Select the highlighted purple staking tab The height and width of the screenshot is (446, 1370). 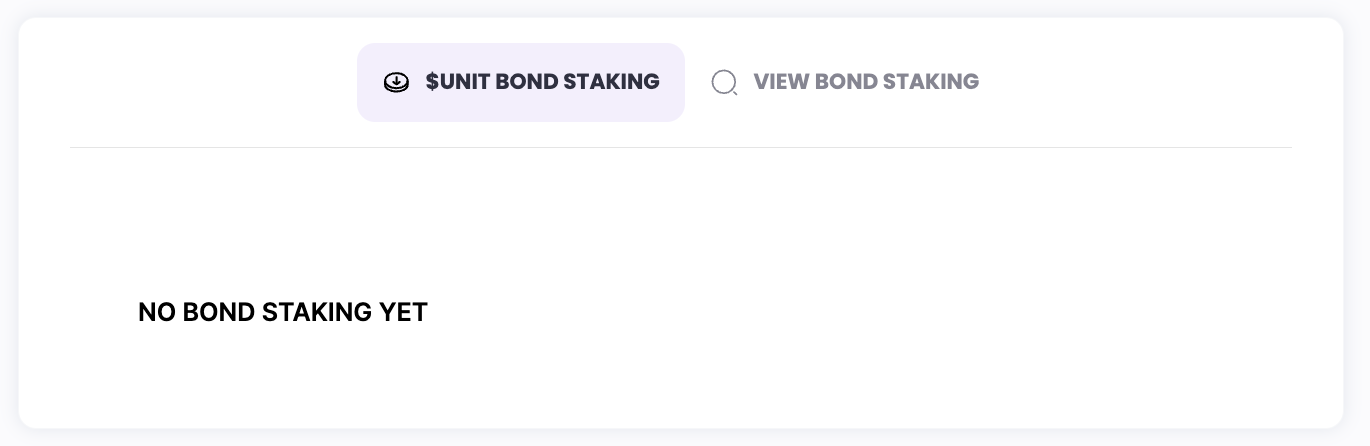520,82
